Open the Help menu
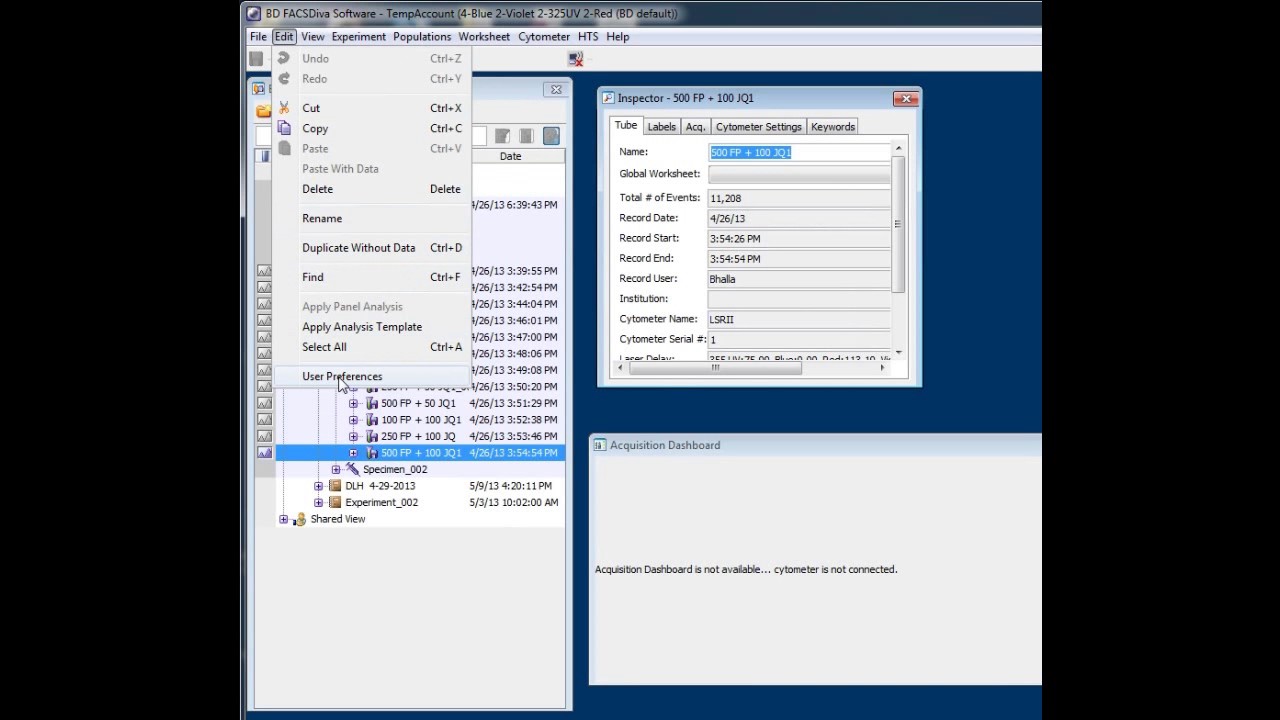 (x=618, y=37)
